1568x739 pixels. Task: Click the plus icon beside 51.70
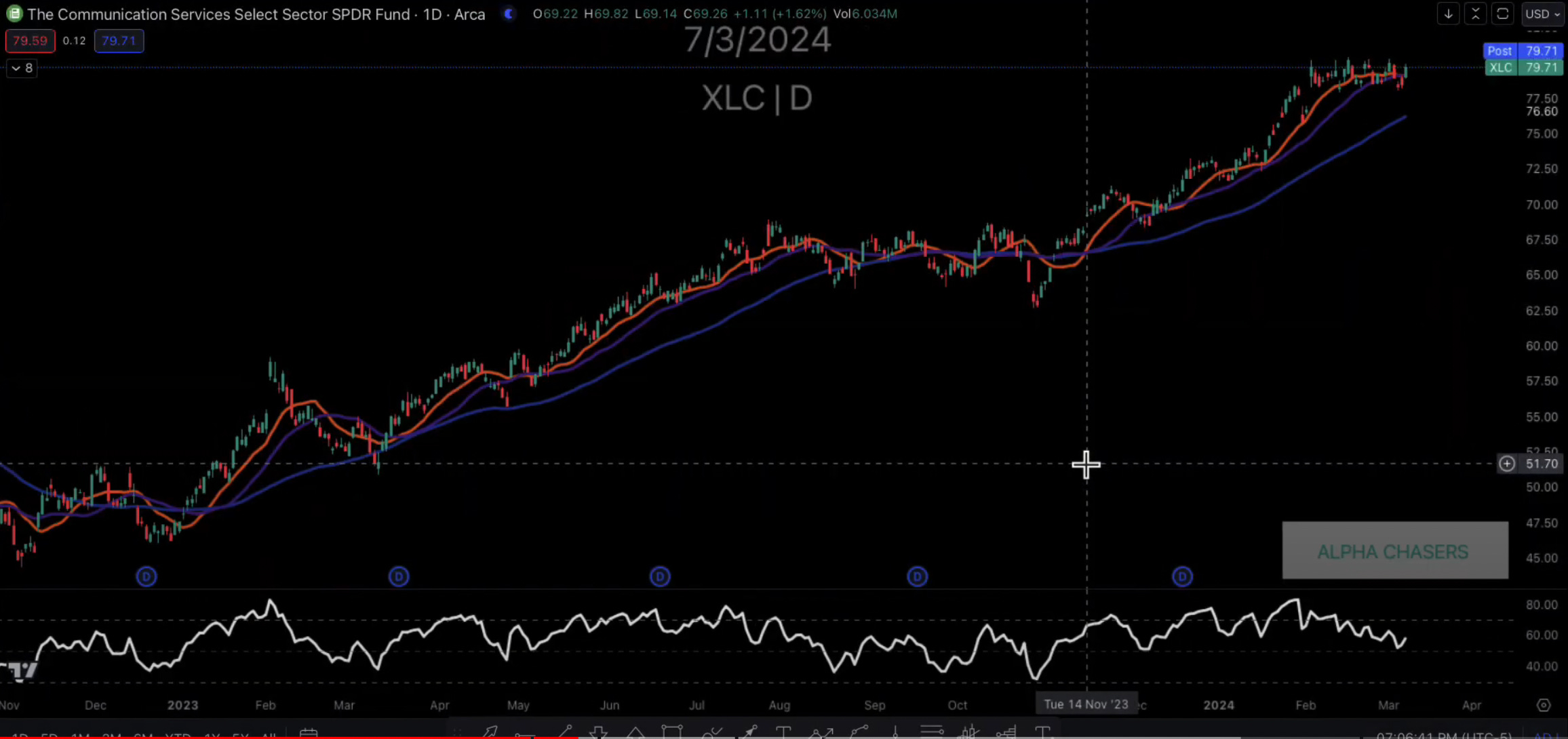1506,464
